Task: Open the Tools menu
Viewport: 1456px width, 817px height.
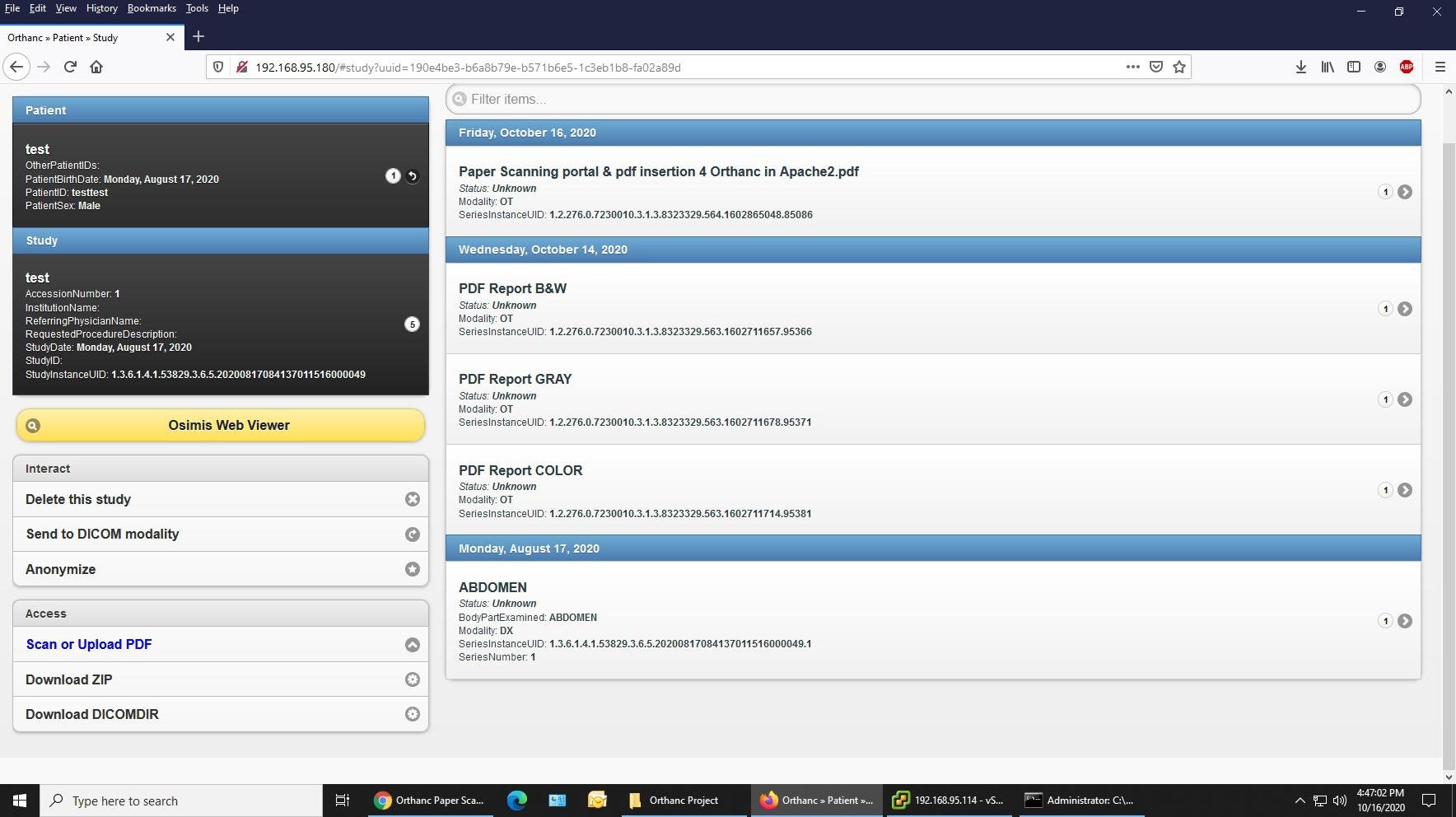Action: (197, 8)
